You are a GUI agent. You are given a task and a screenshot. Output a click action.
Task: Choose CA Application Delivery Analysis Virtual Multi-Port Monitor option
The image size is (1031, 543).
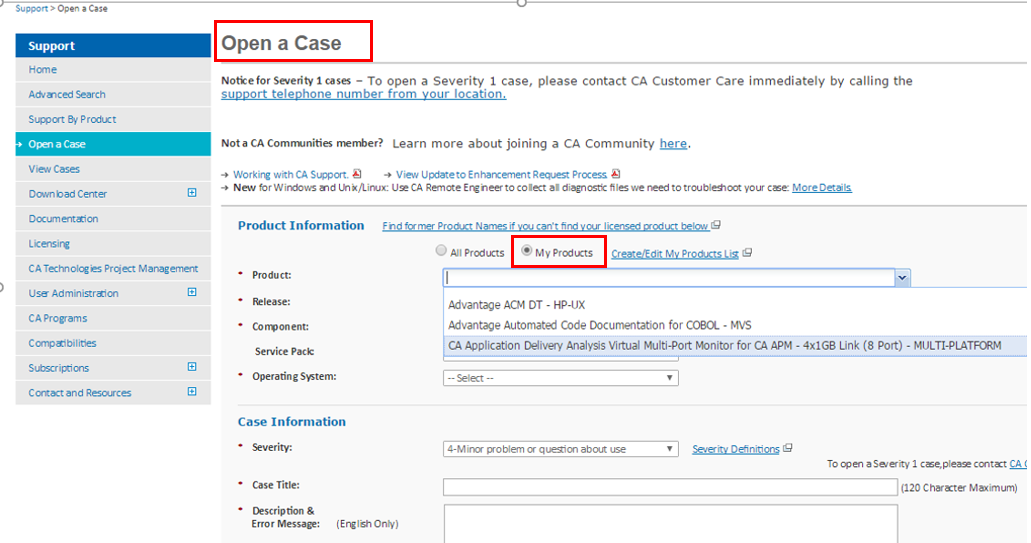(735, 346)
